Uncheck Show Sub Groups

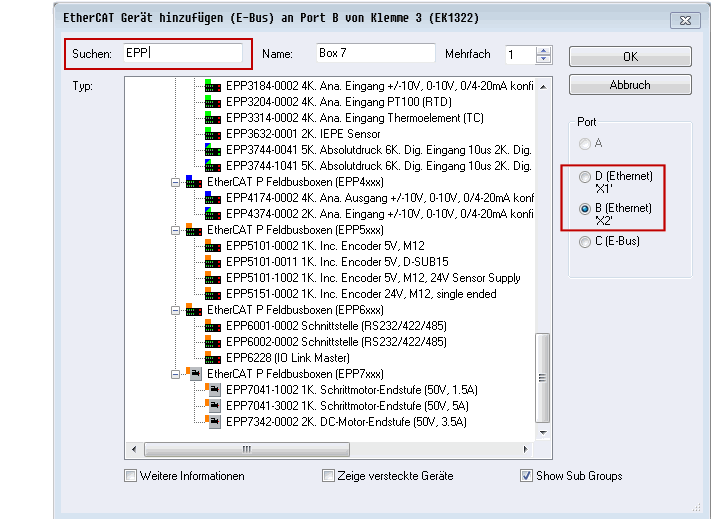pos(526,476)
